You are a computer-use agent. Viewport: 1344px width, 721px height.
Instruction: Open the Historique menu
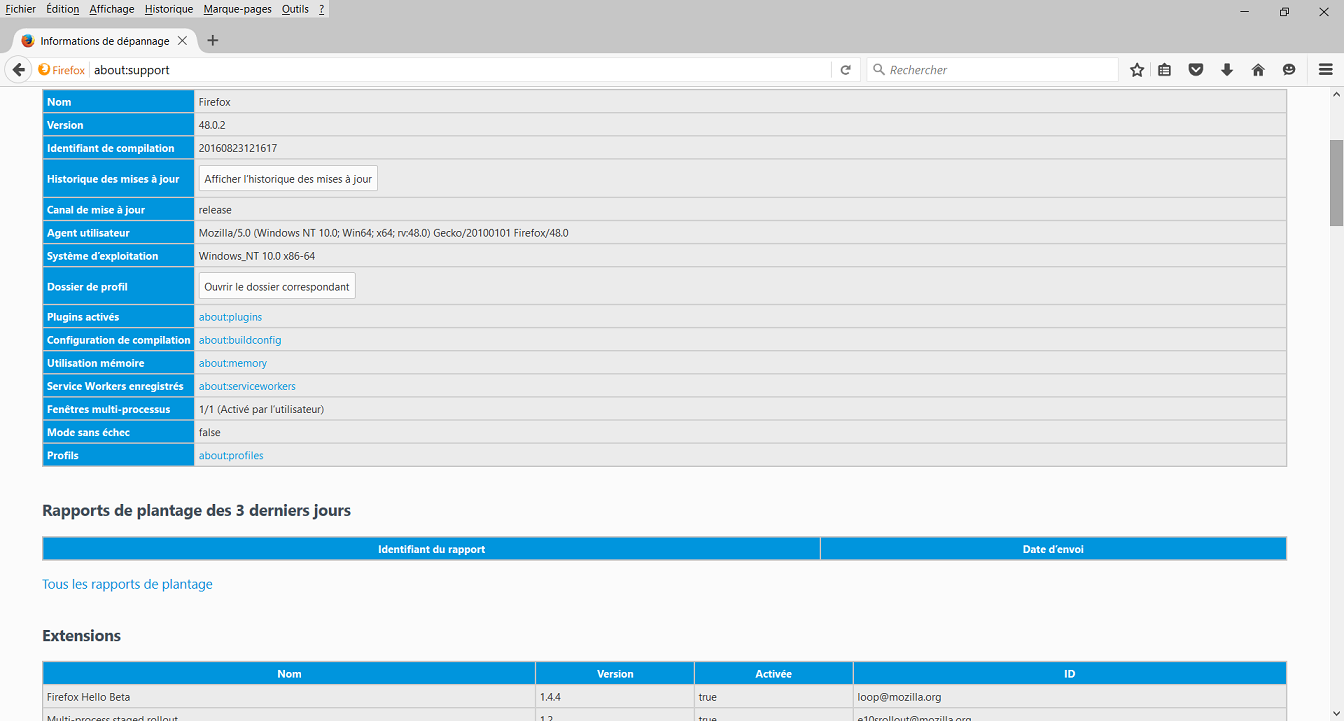[x=168, y=9]
